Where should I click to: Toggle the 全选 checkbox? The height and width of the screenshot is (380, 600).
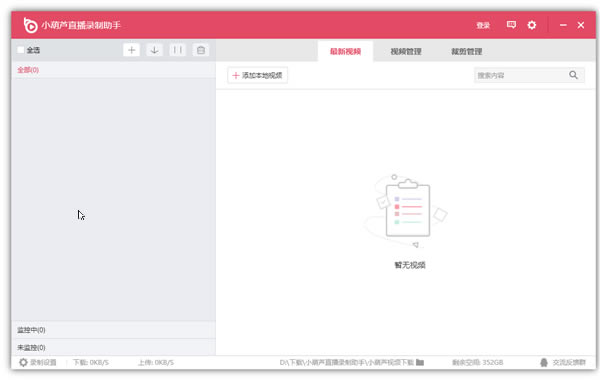[x=21, y=50]
